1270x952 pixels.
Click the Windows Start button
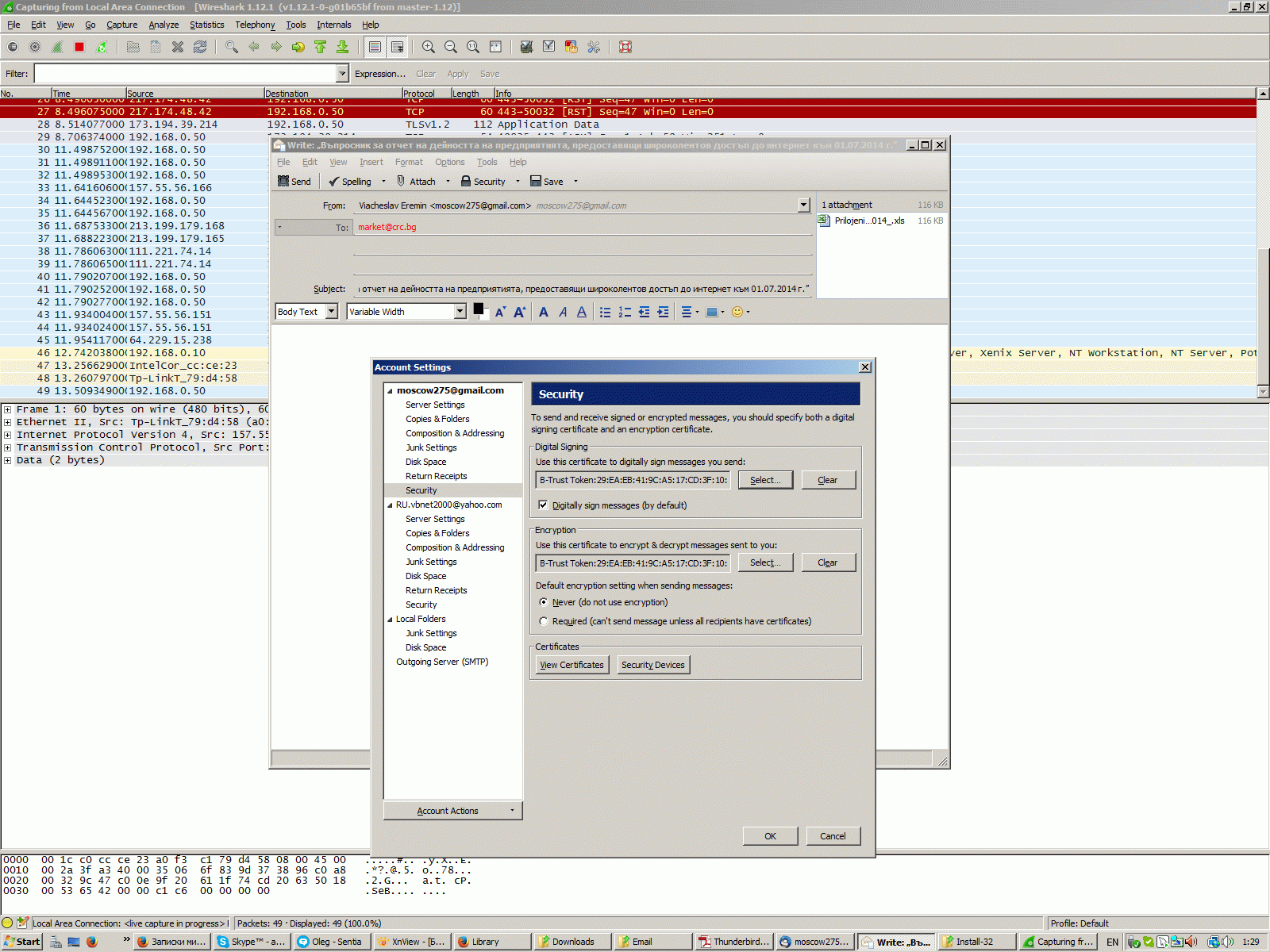click(x=21, y=942)
